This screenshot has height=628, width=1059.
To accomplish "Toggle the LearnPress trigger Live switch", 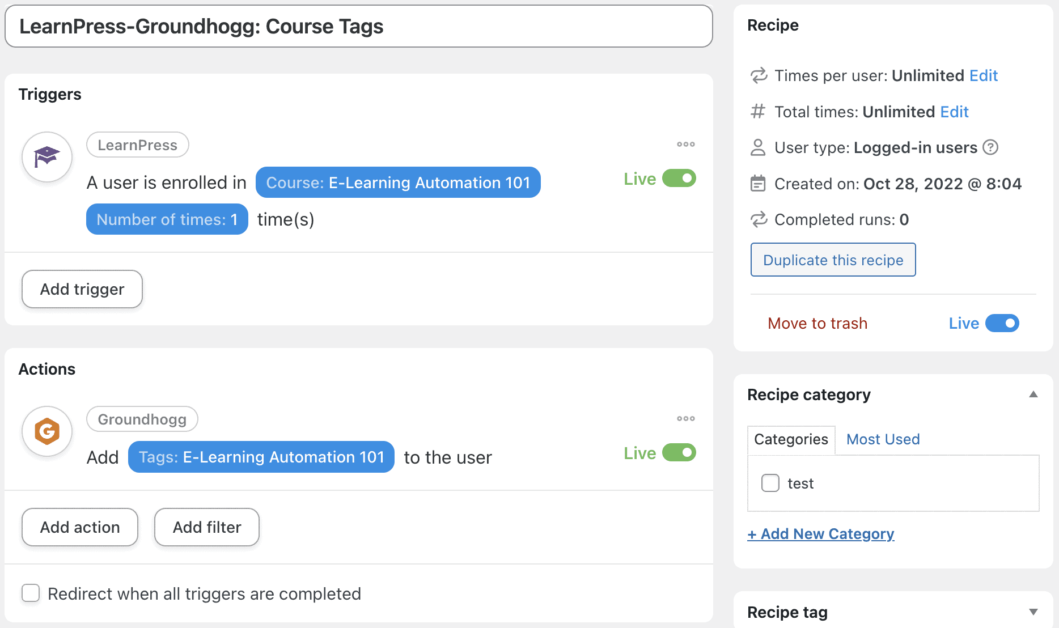I will (679, 178).
